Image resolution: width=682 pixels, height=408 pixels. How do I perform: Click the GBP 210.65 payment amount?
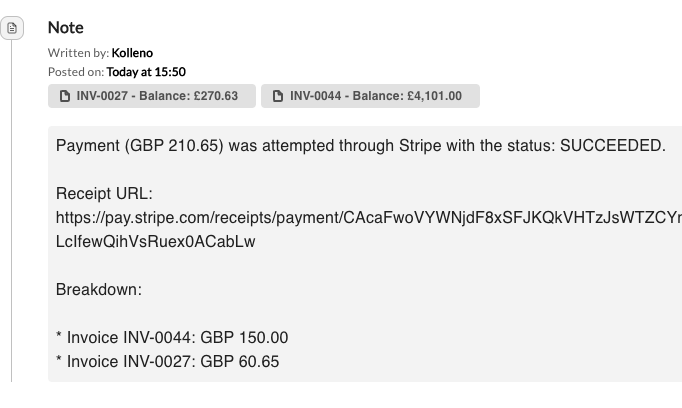coord(174,146)
